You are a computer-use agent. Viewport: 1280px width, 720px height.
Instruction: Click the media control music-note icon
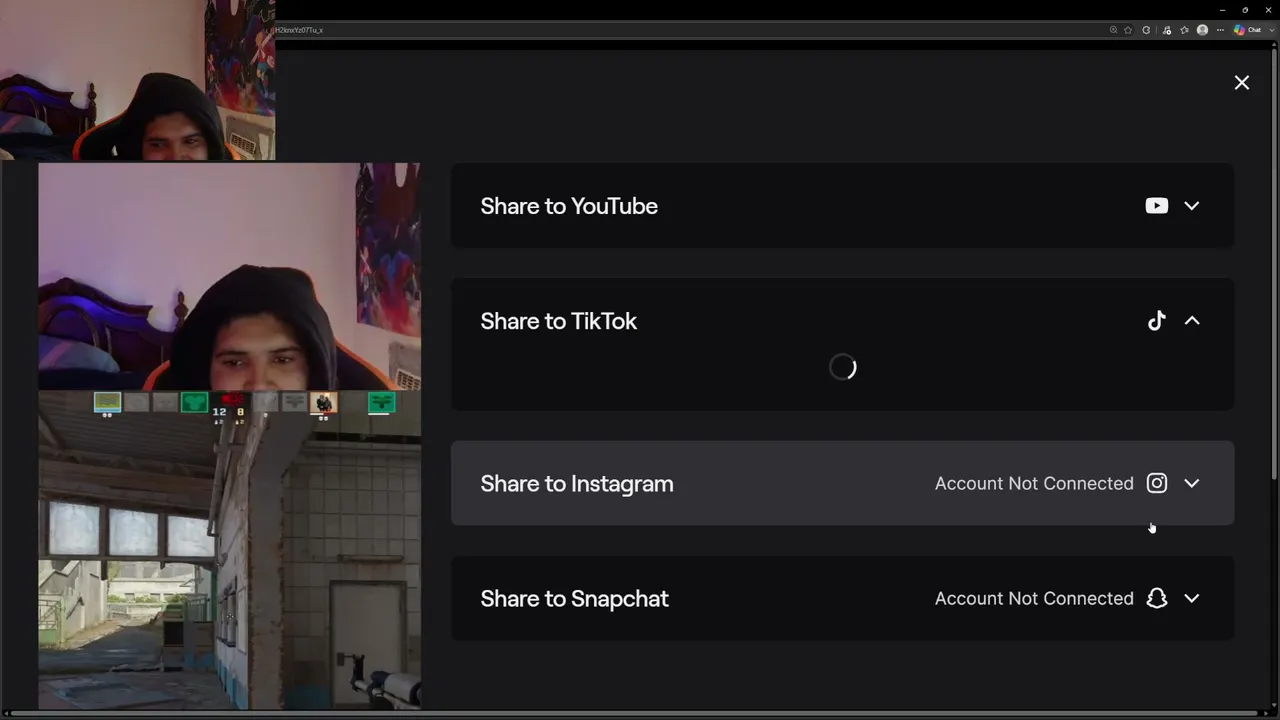pyautogui.click(x=1167, y=30)
